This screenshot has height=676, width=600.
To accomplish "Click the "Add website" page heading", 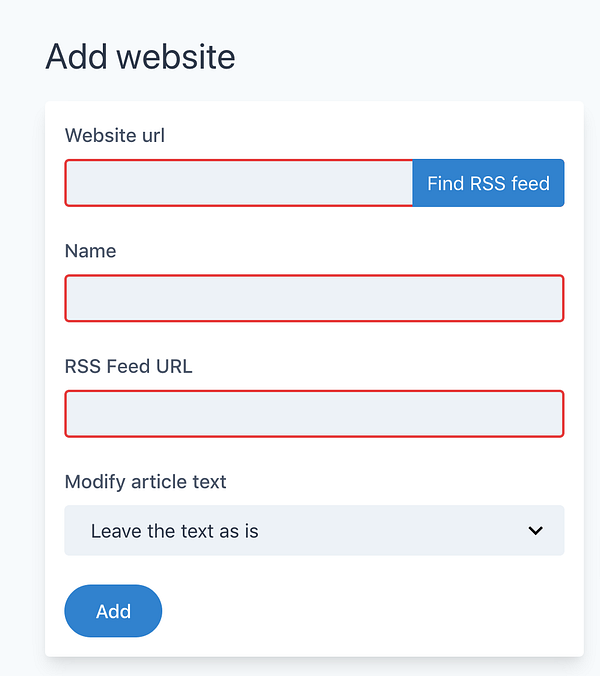I will pyautogui.click(x=140, y=57).
